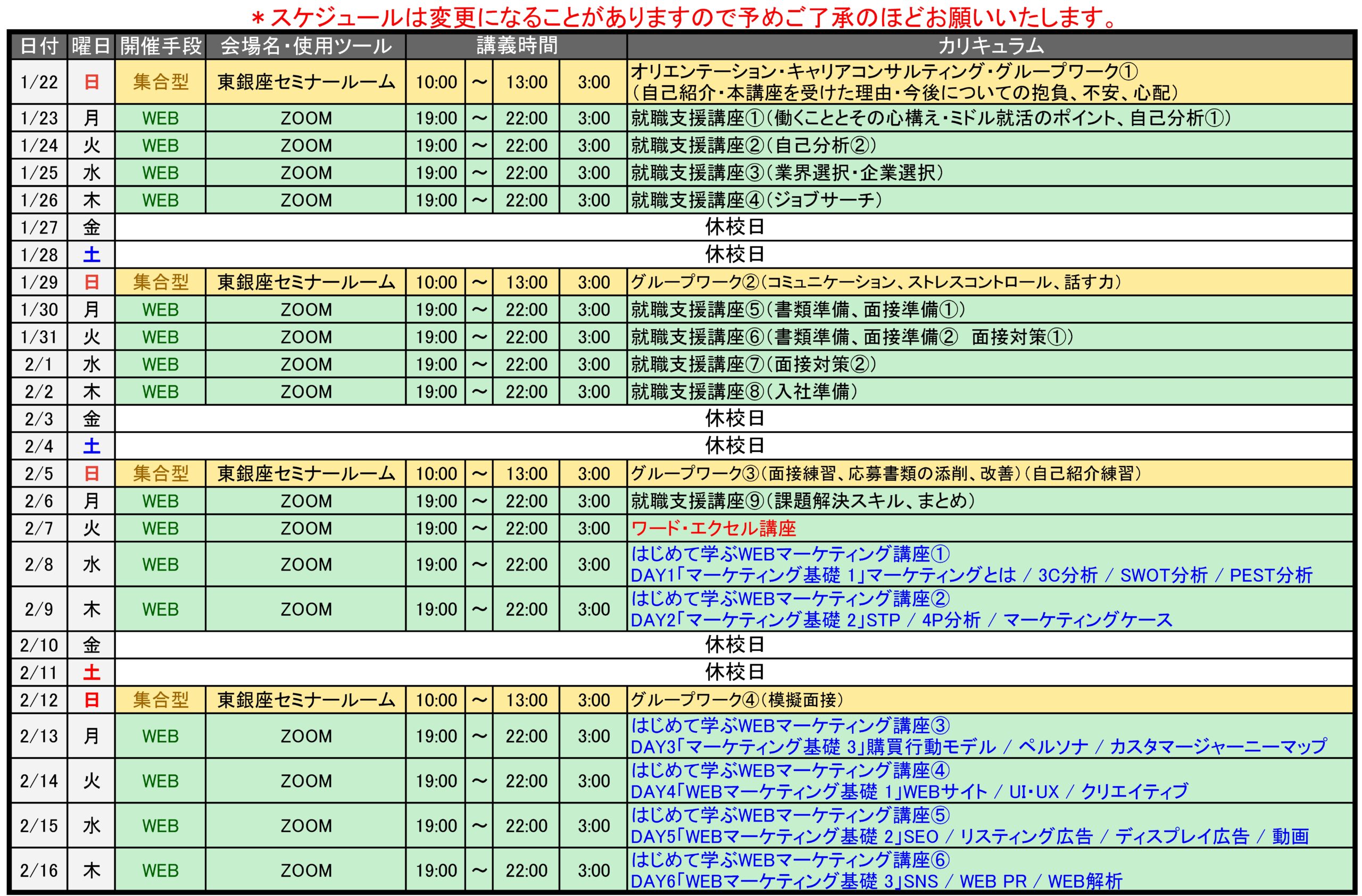Screen dimensions: 1362x896
Task: Select the 2/13 date cell
Action: click(x=39, y=736)
